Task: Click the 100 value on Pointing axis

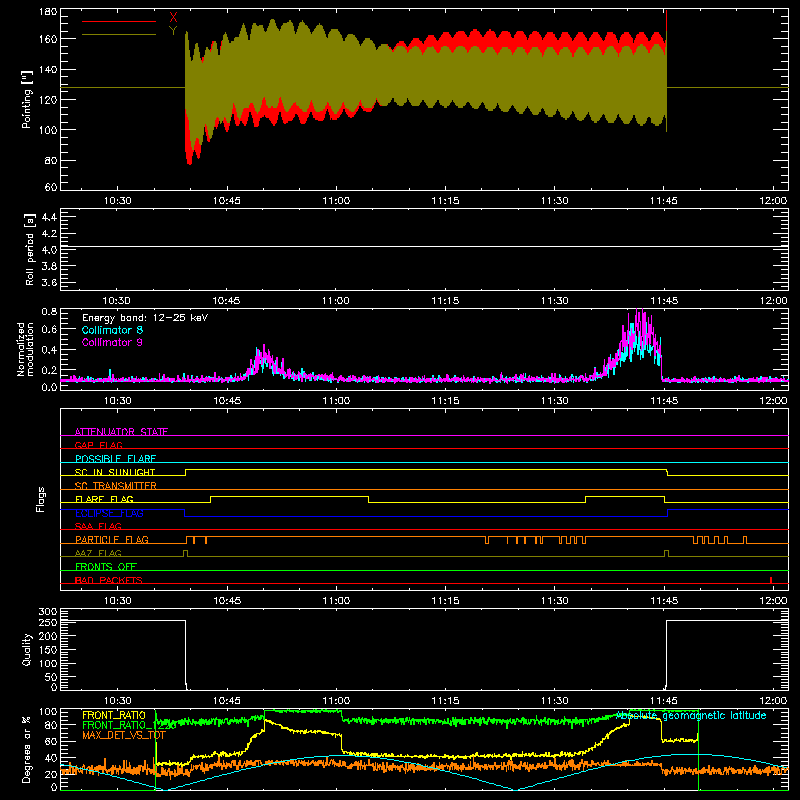Action: tap(47, 130)
